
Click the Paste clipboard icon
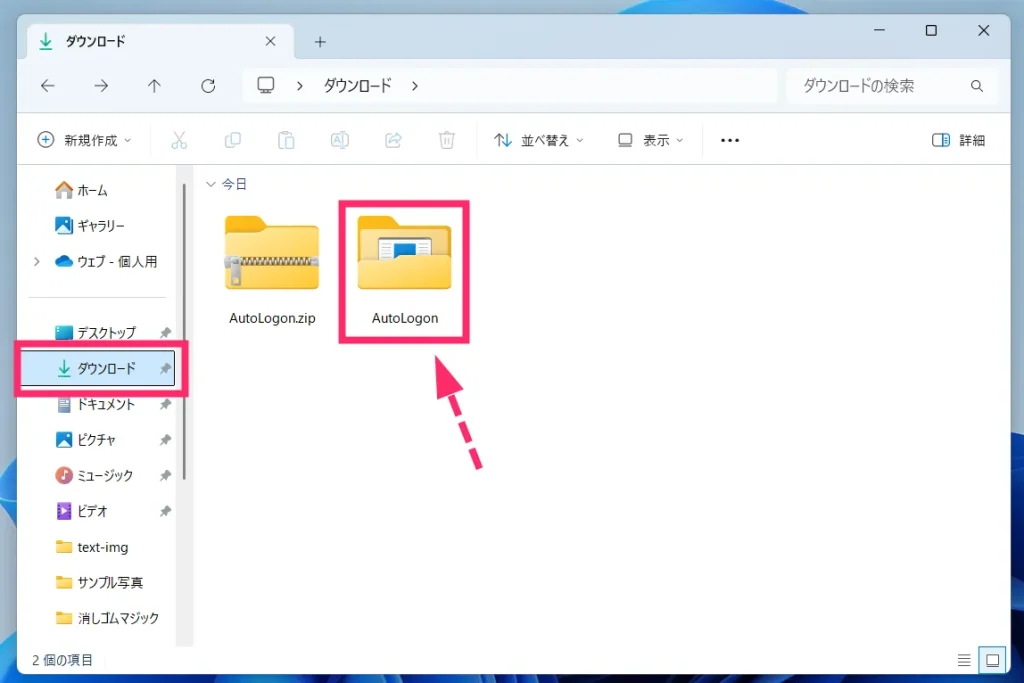[286, 140]
